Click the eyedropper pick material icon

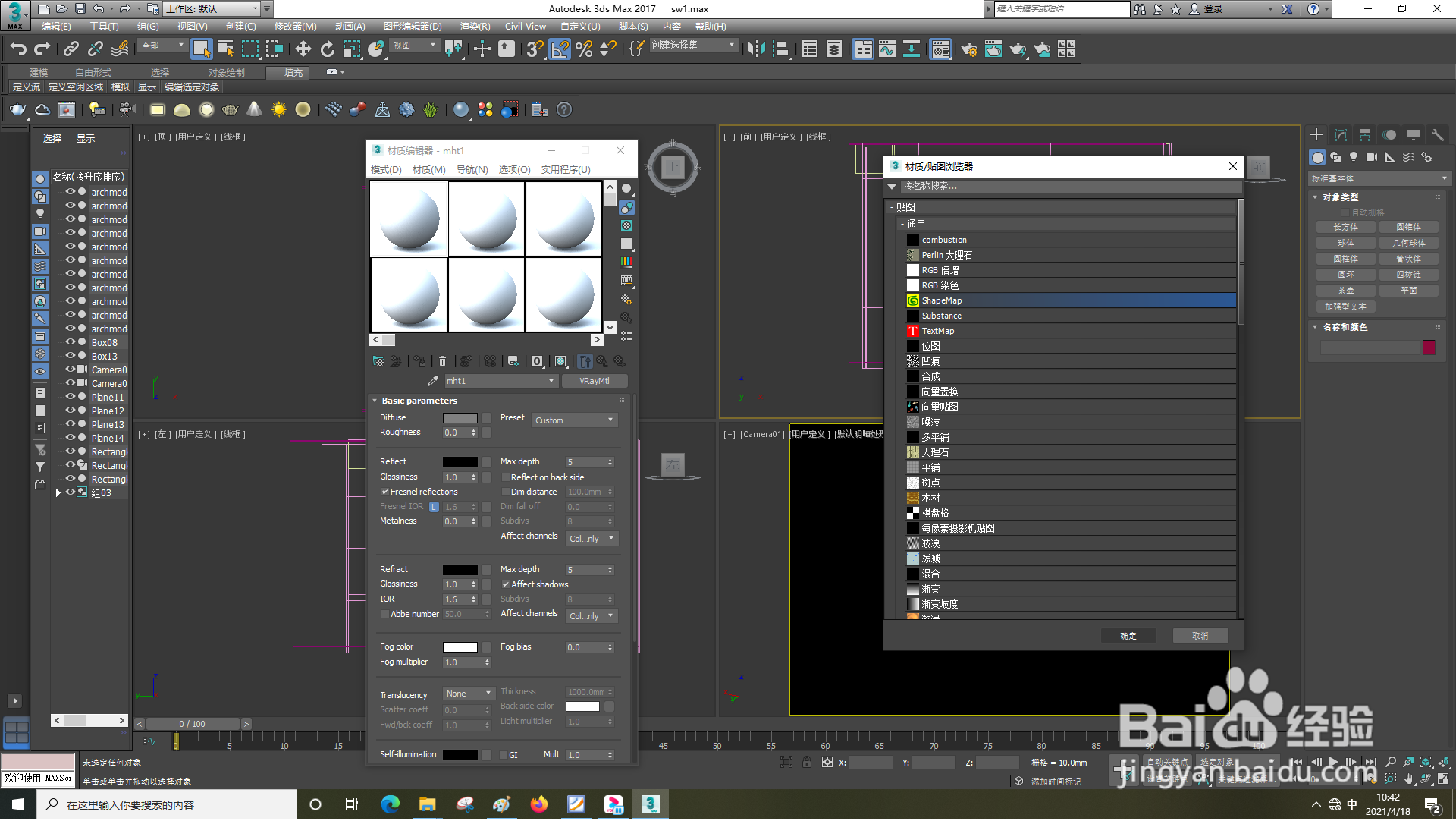pyautogui.click(x=432, y=381)
